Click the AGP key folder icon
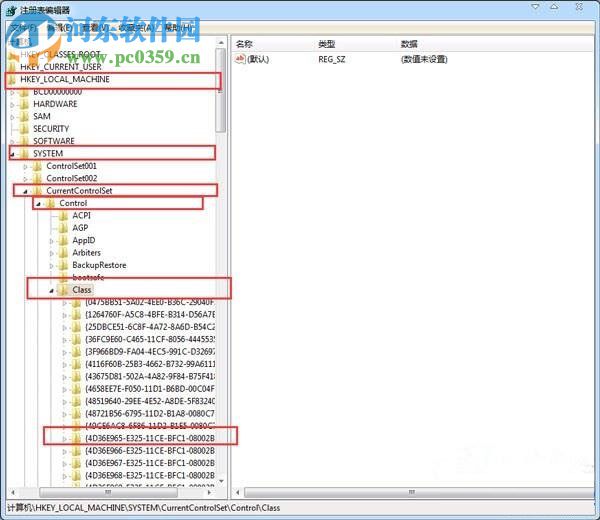The height and width of the screenshot is (520, 600). point(63,228)
